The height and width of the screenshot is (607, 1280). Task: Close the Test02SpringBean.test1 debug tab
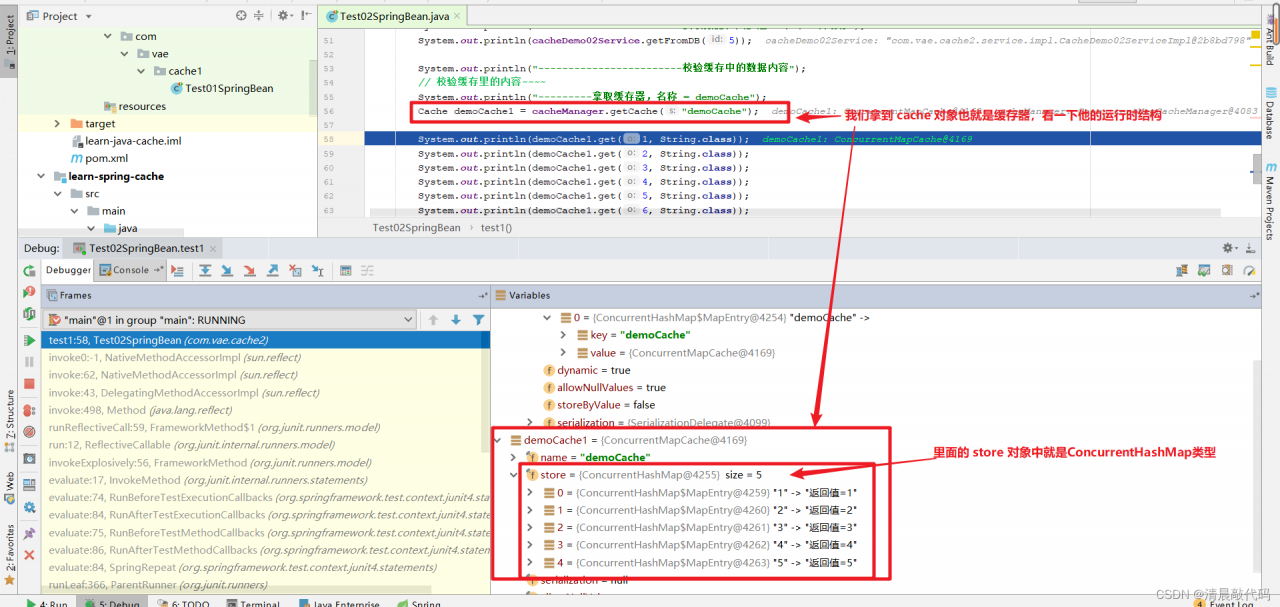214,248
